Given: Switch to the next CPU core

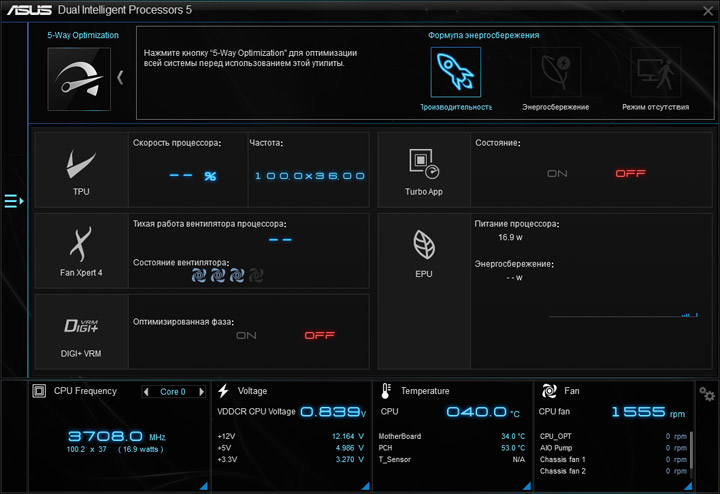Looking at the screenshot, I should pos(201,392).
